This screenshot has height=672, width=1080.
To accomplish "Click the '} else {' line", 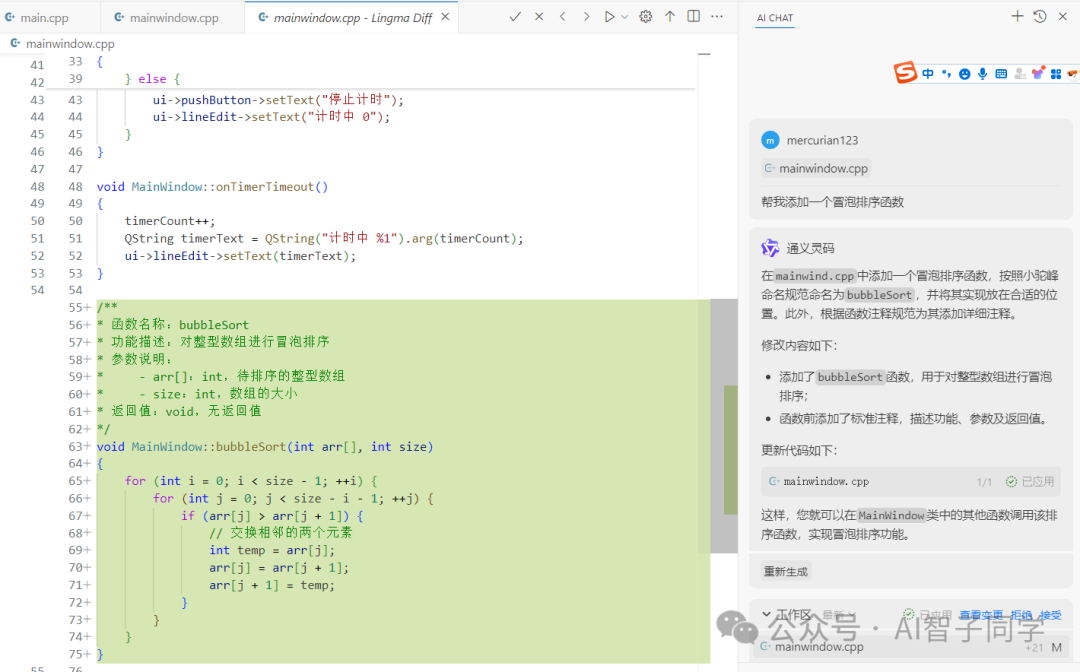I will [x=152, y=79].
